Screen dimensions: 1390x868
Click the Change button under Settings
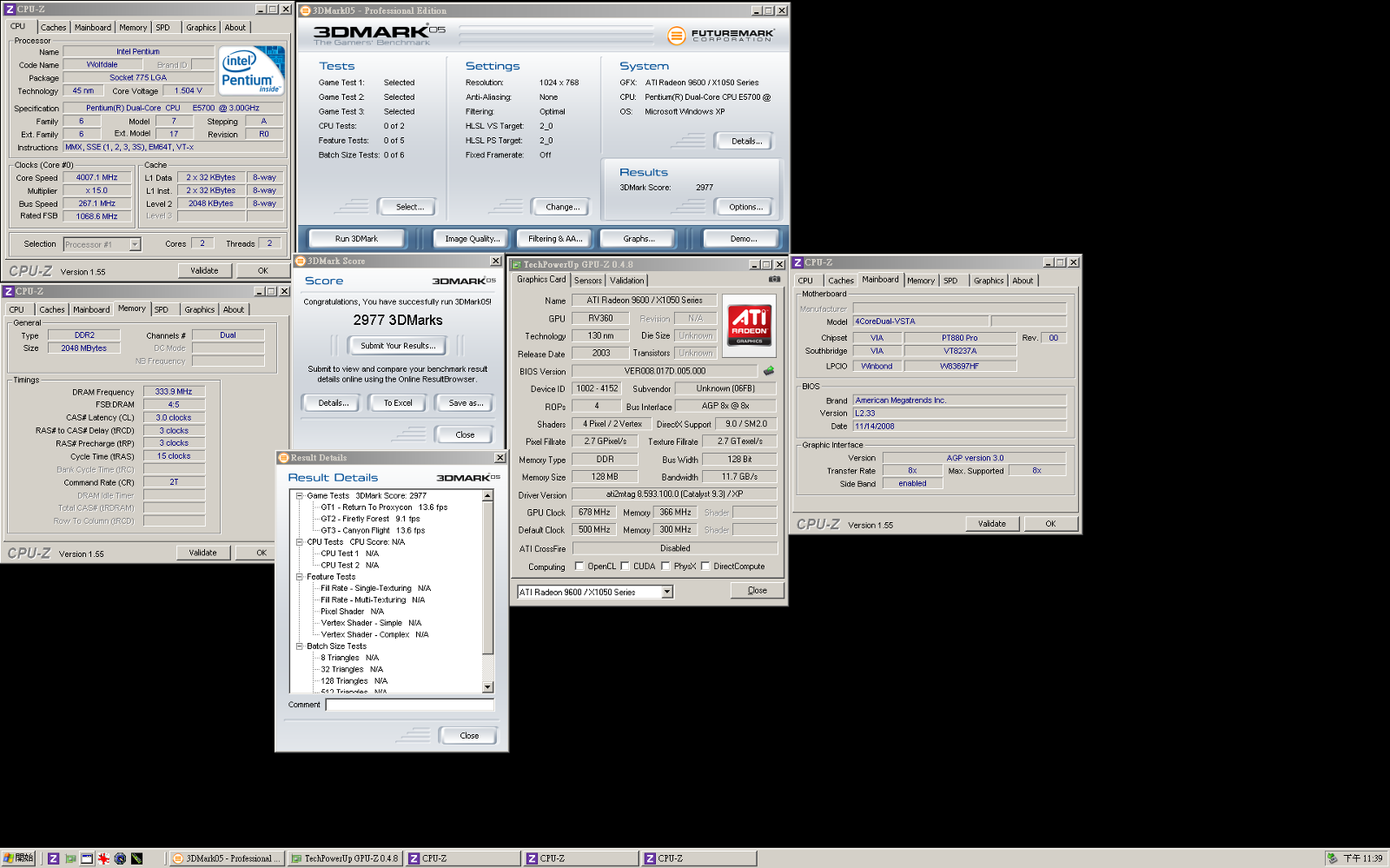(562, 208)
